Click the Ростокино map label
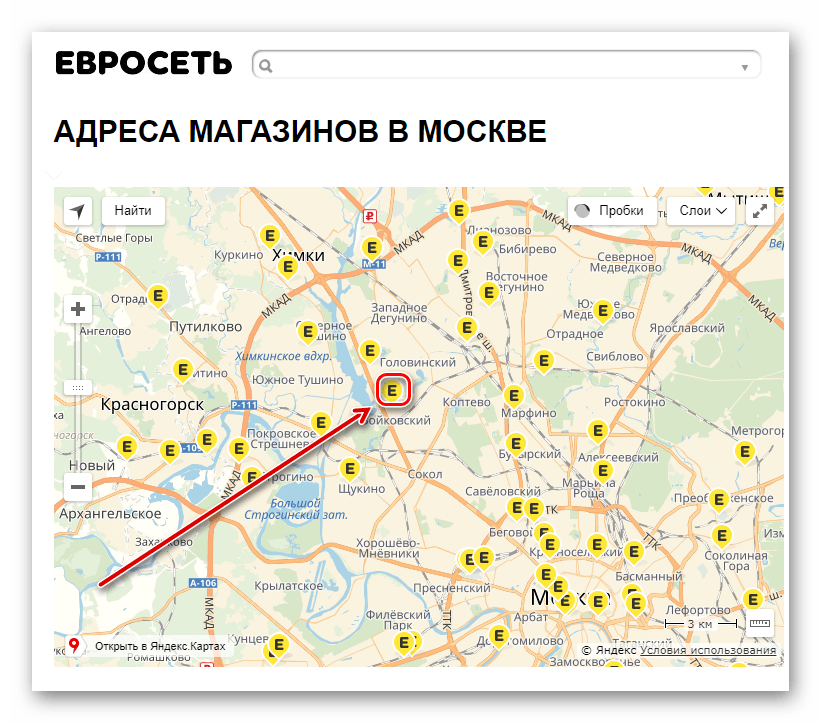821x723 pixels. tap(635, 403)
